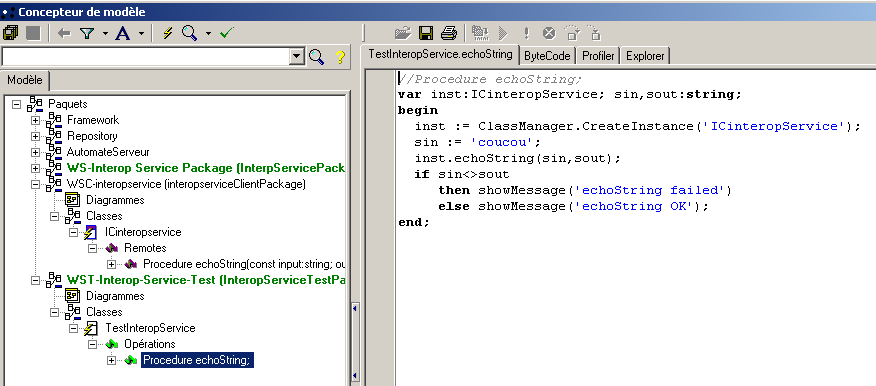Image resolution: width=876 pixels, height=386 pixels.
Task: Click the step over arrow icon
Action: click(x=572, y=34)
